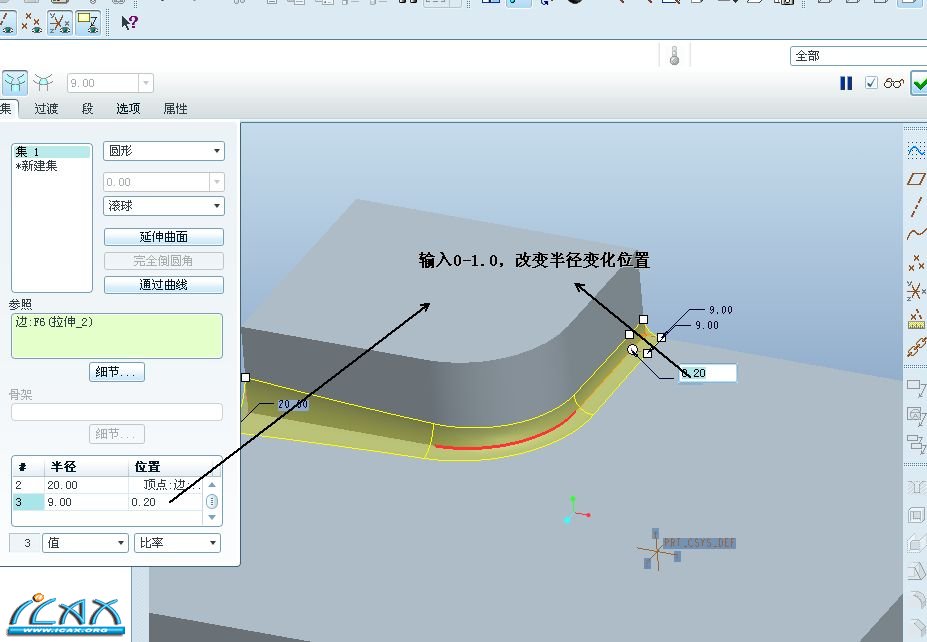
Task: Click the green checkmark accept icon
Action: (x=918, y=84)
